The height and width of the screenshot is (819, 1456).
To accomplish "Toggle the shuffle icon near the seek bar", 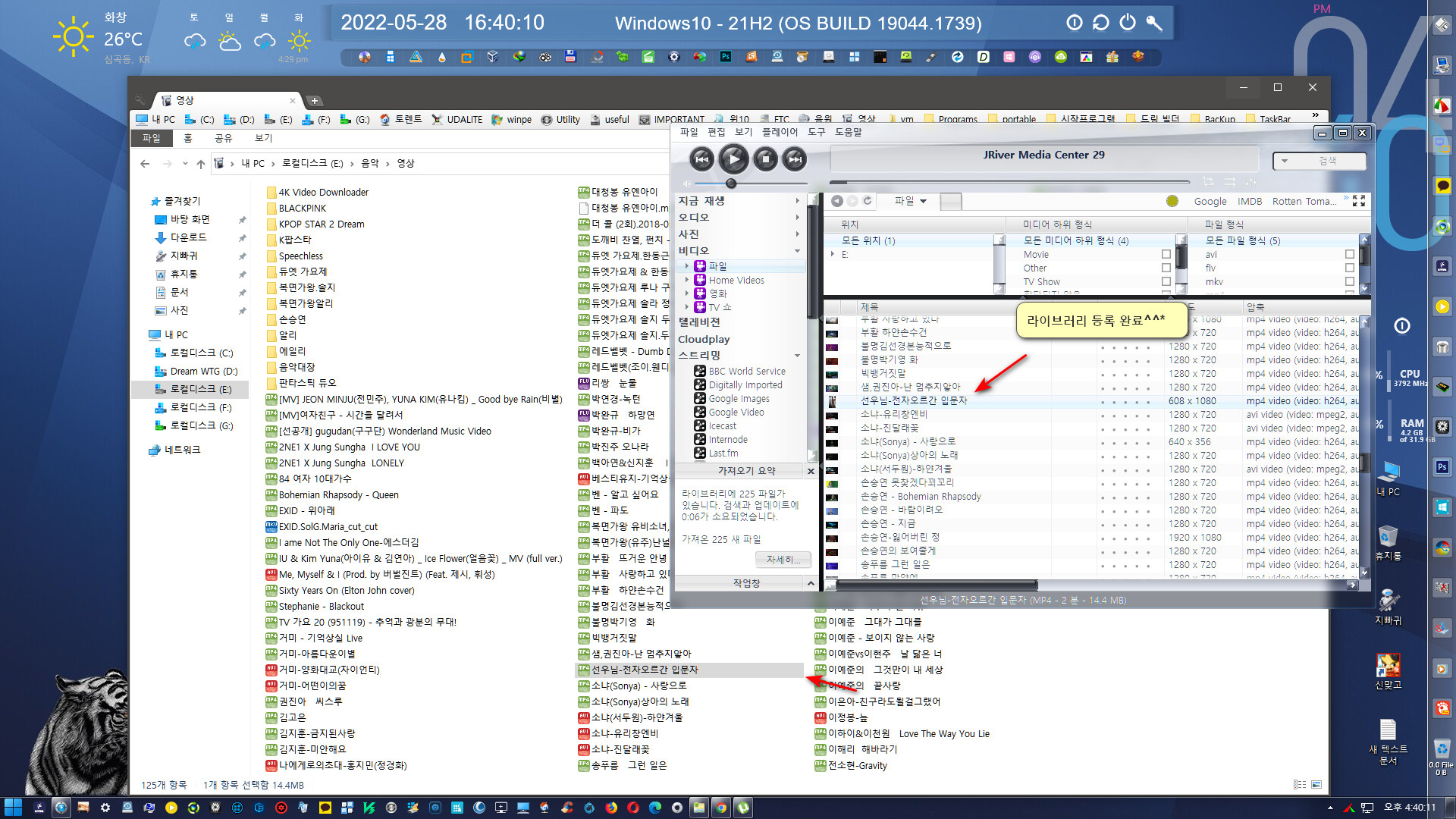I will click(x=1229, y=182).
